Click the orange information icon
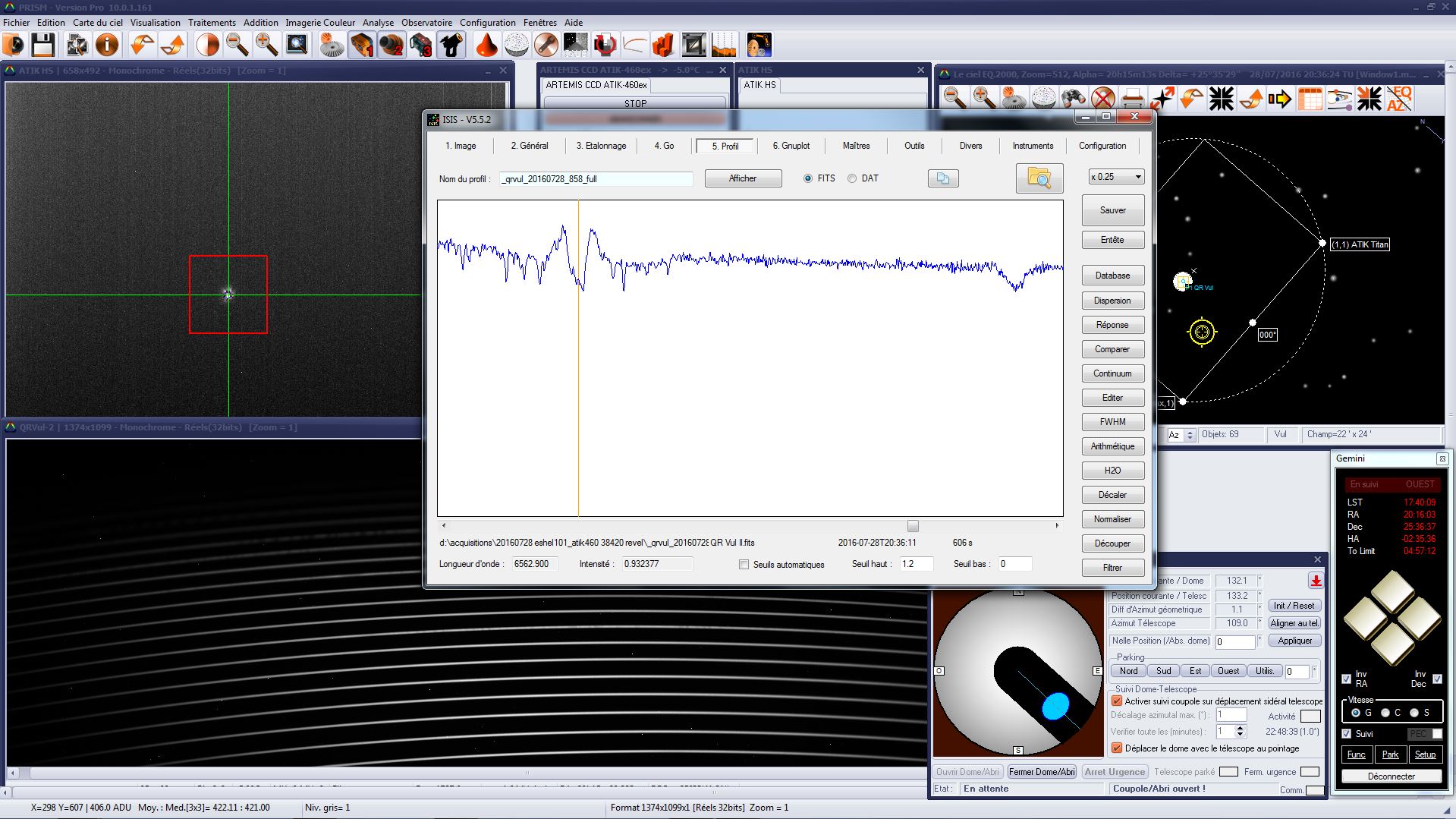 coord(107,45)
